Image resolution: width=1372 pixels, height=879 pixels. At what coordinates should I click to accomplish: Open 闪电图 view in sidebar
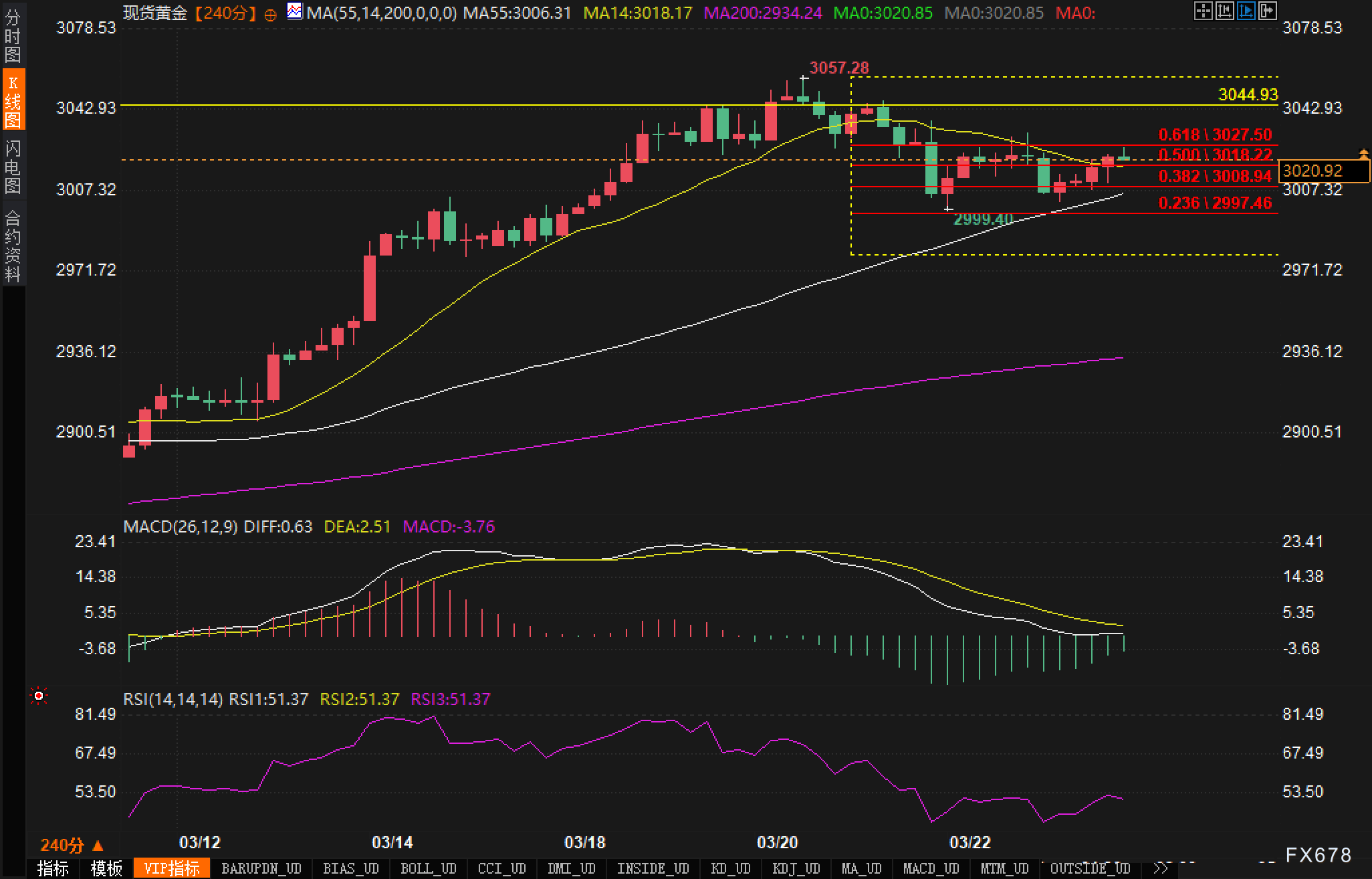click(x=13, y=167)
